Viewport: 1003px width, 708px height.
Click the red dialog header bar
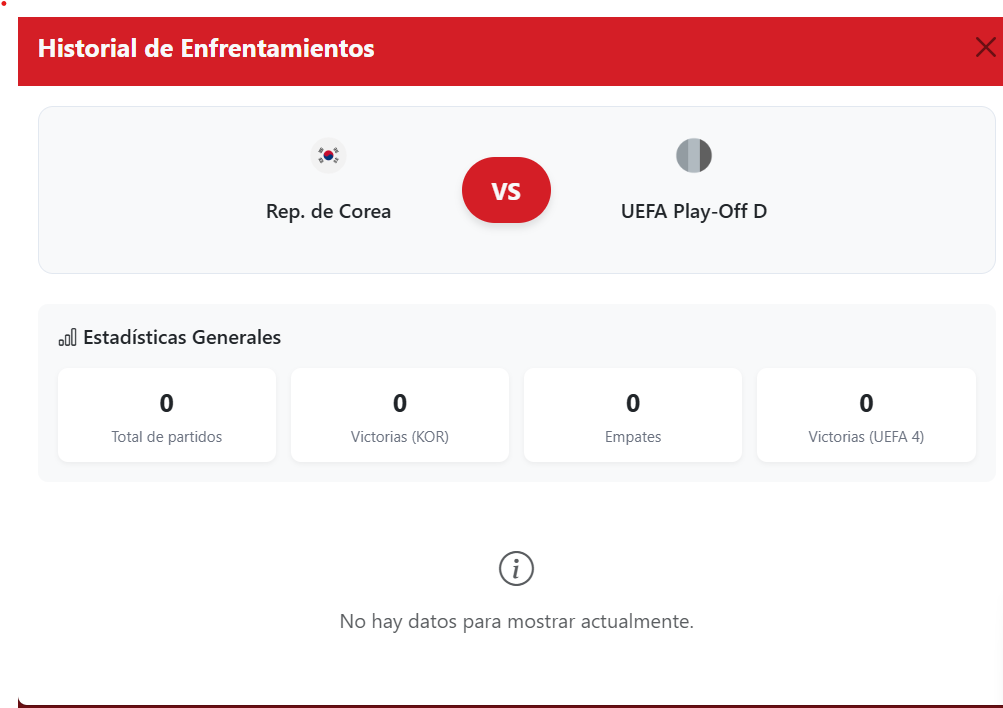[650, 50]
